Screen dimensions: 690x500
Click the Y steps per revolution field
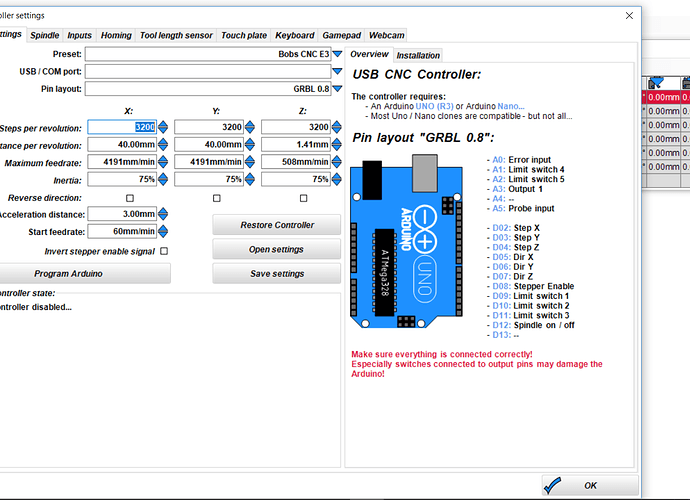tap(208, 127)
